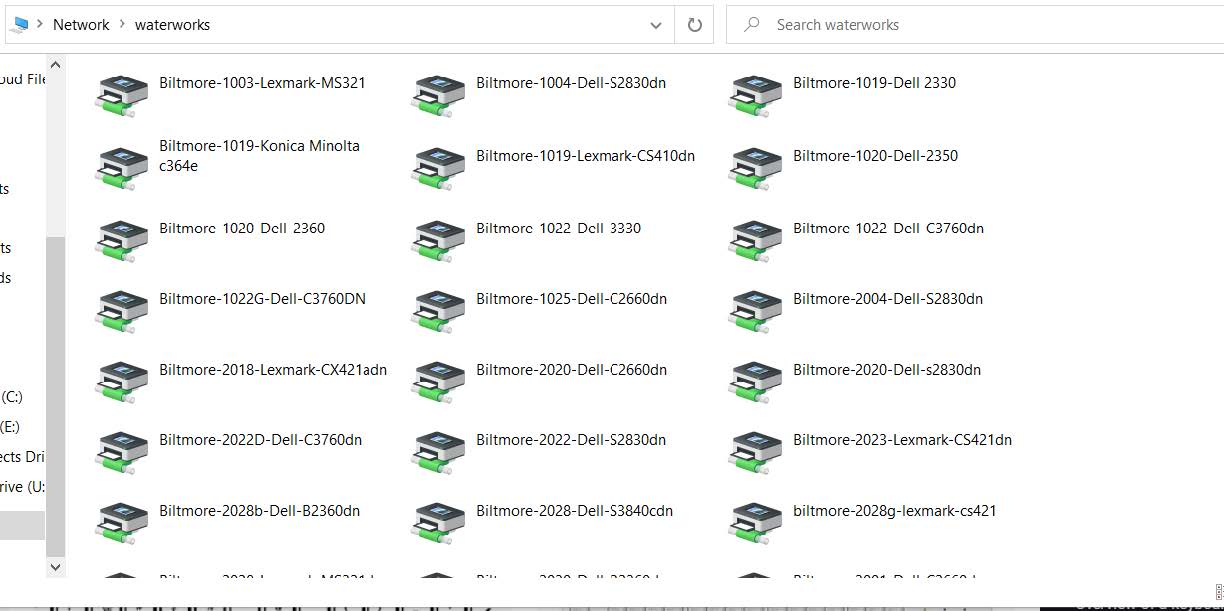Expand the chevron between Network and waterworks
1224x611 pixels.
point(122,25)
